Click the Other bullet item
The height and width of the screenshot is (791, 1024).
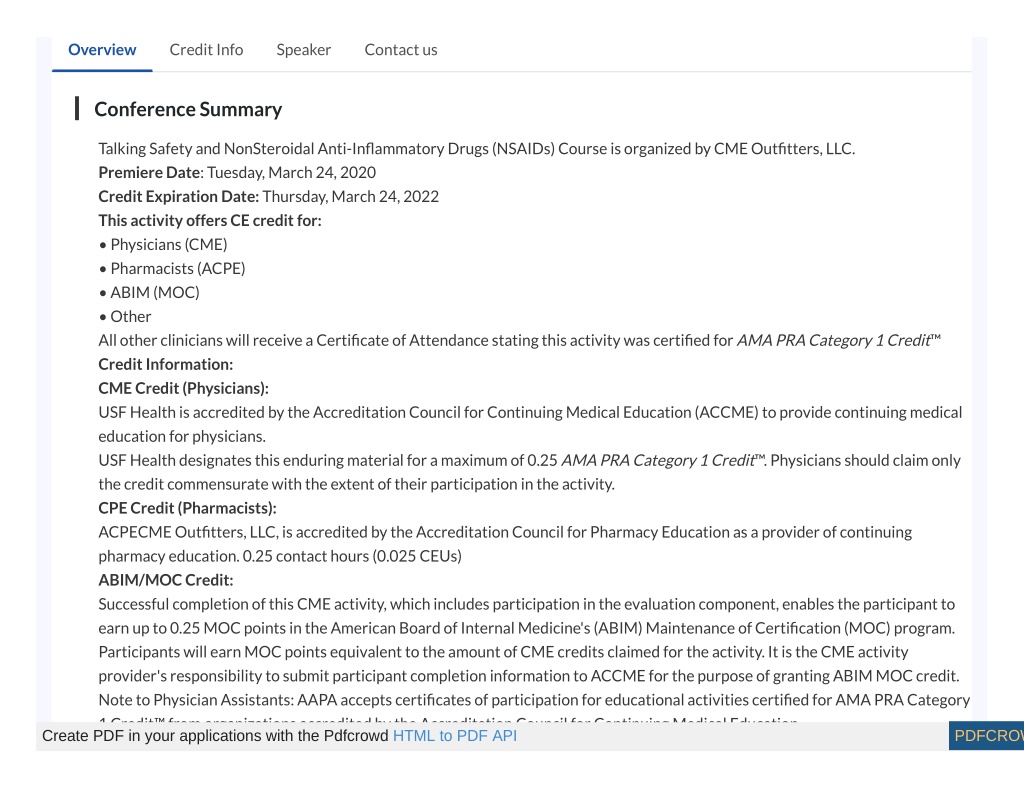(x=125, y=317)
